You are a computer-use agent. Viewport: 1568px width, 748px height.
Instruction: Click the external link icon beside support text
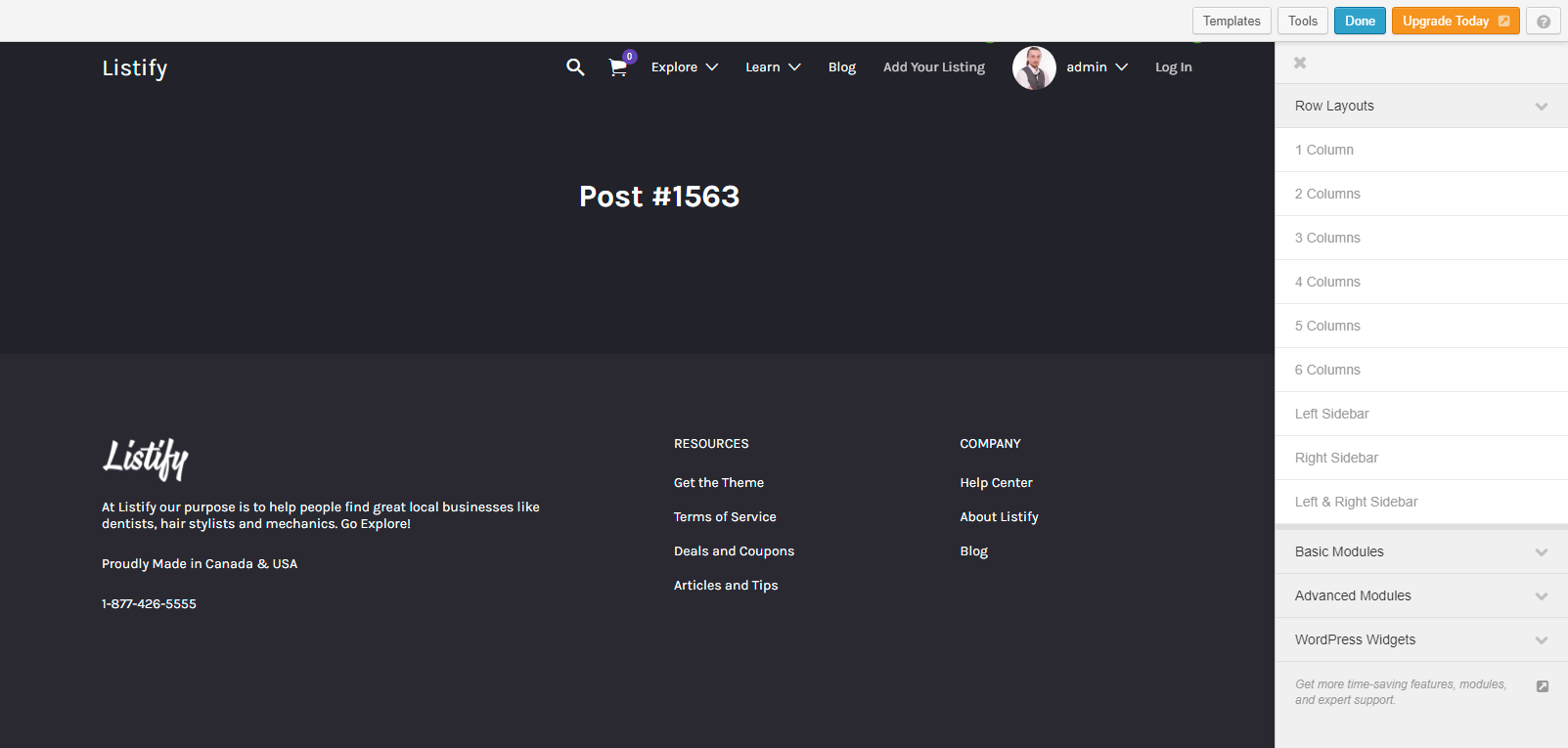tap(1542, 686)
